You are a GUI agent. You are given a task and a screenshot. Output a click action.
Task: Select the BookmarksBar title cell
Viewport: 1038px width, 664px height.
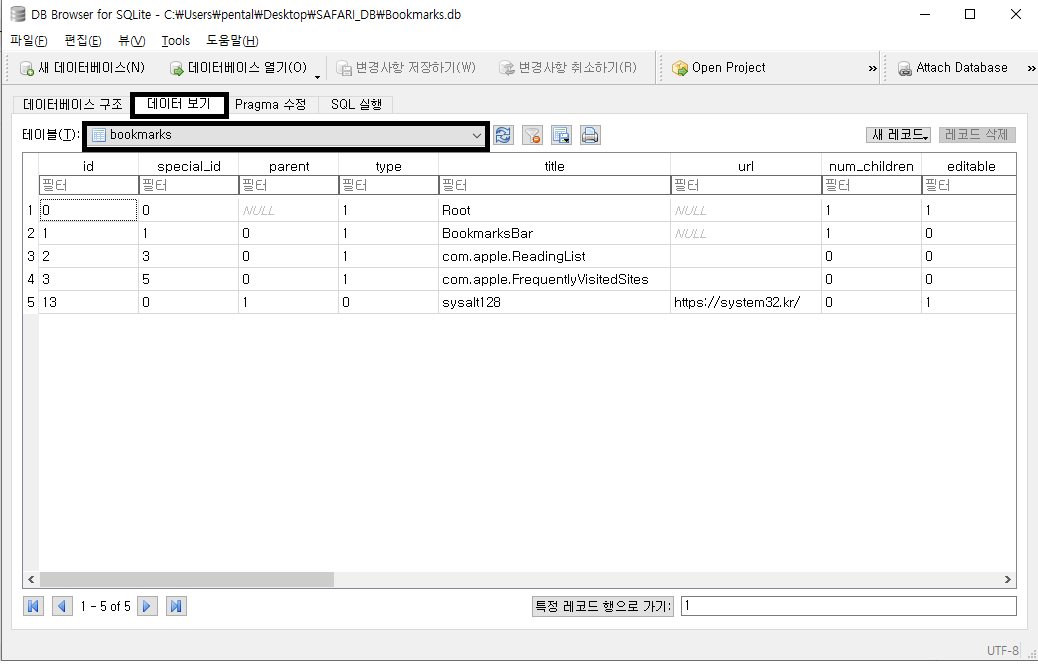coord(555,233)
